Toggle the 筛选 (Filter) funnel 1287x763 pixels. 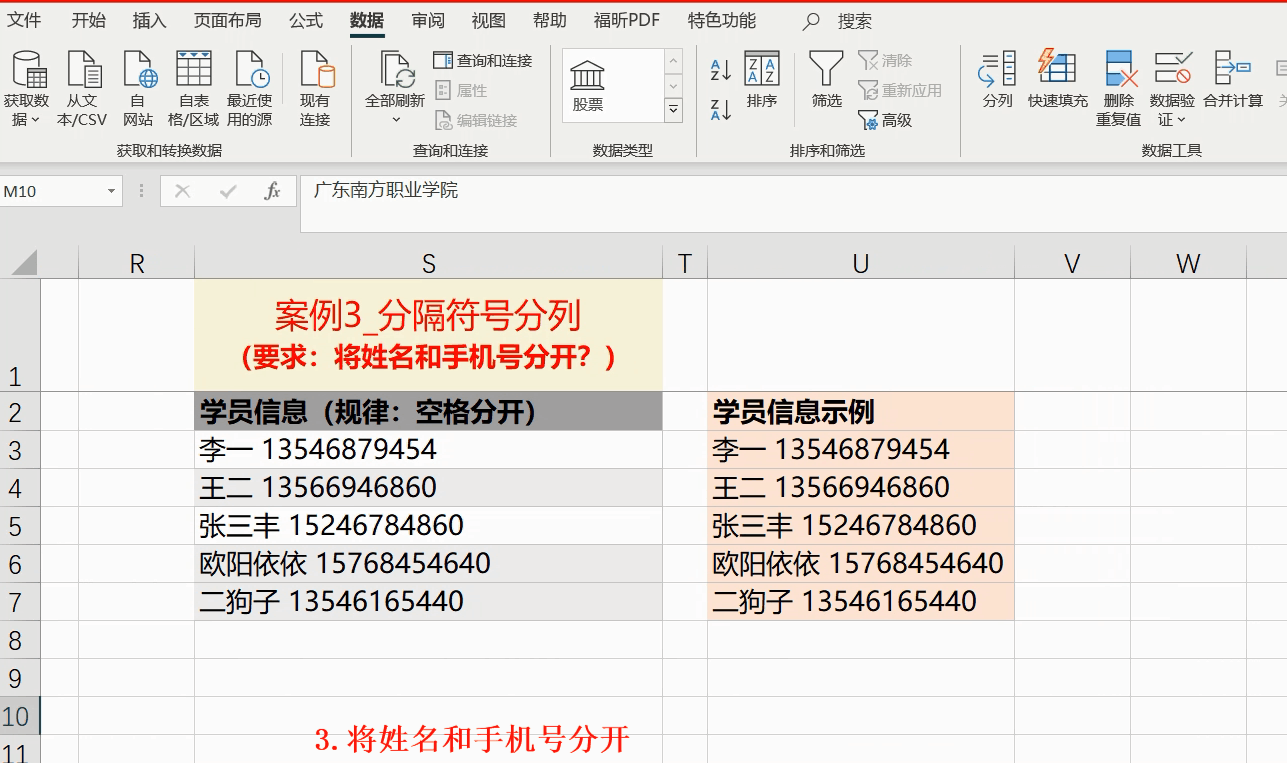pyautogui.click(x=826, y=80)
